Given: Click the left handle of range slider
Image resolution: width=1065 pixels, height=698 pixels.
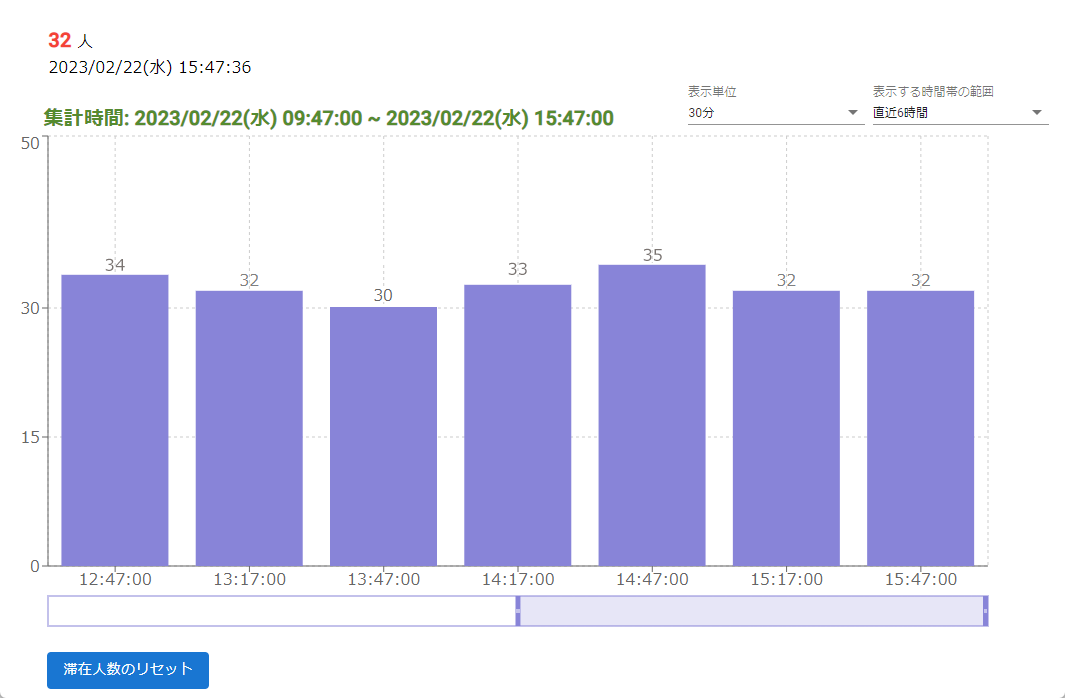Looking at the screenshot, I should click(518, 611).
